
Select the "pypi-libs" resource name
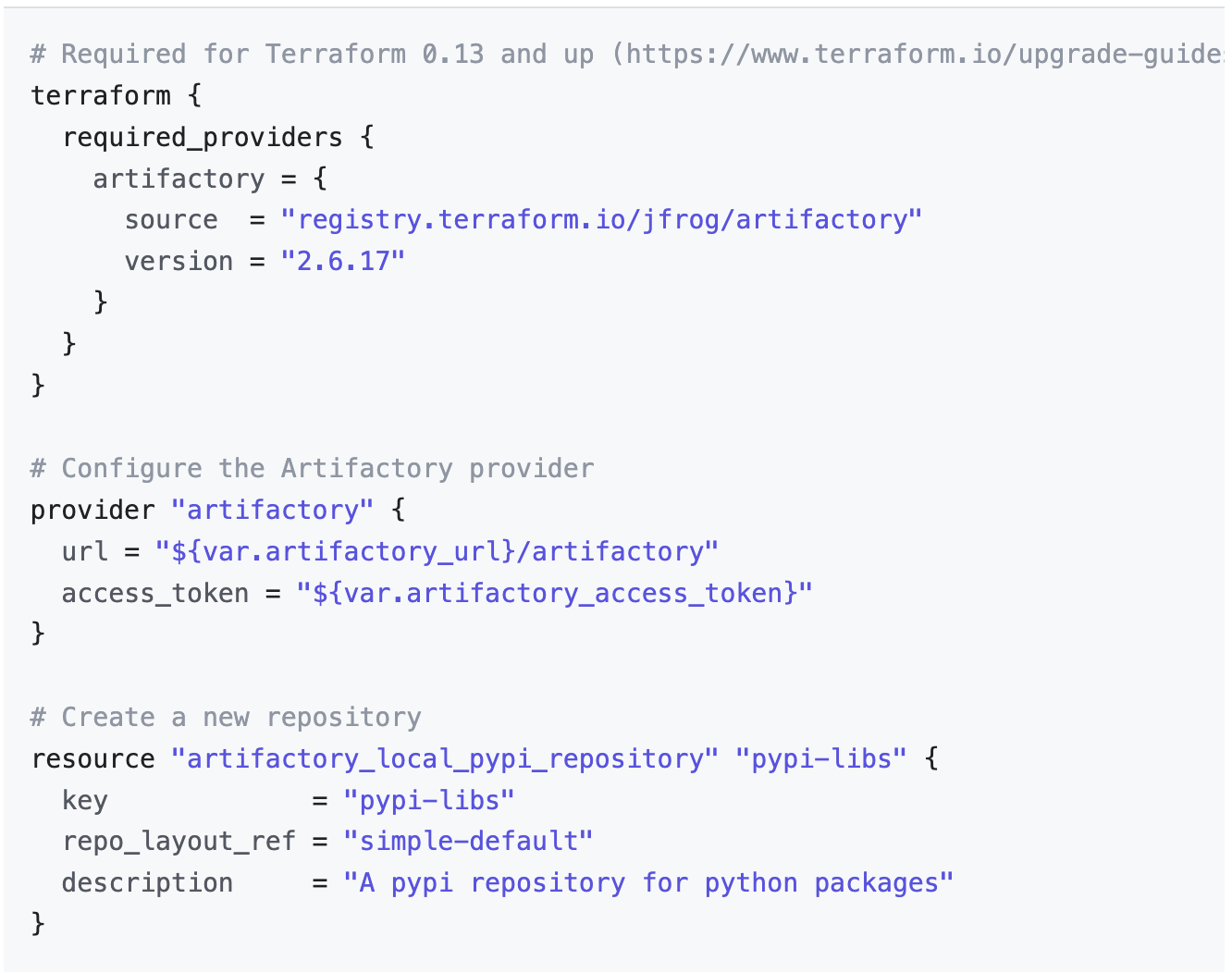click(821, 757)
